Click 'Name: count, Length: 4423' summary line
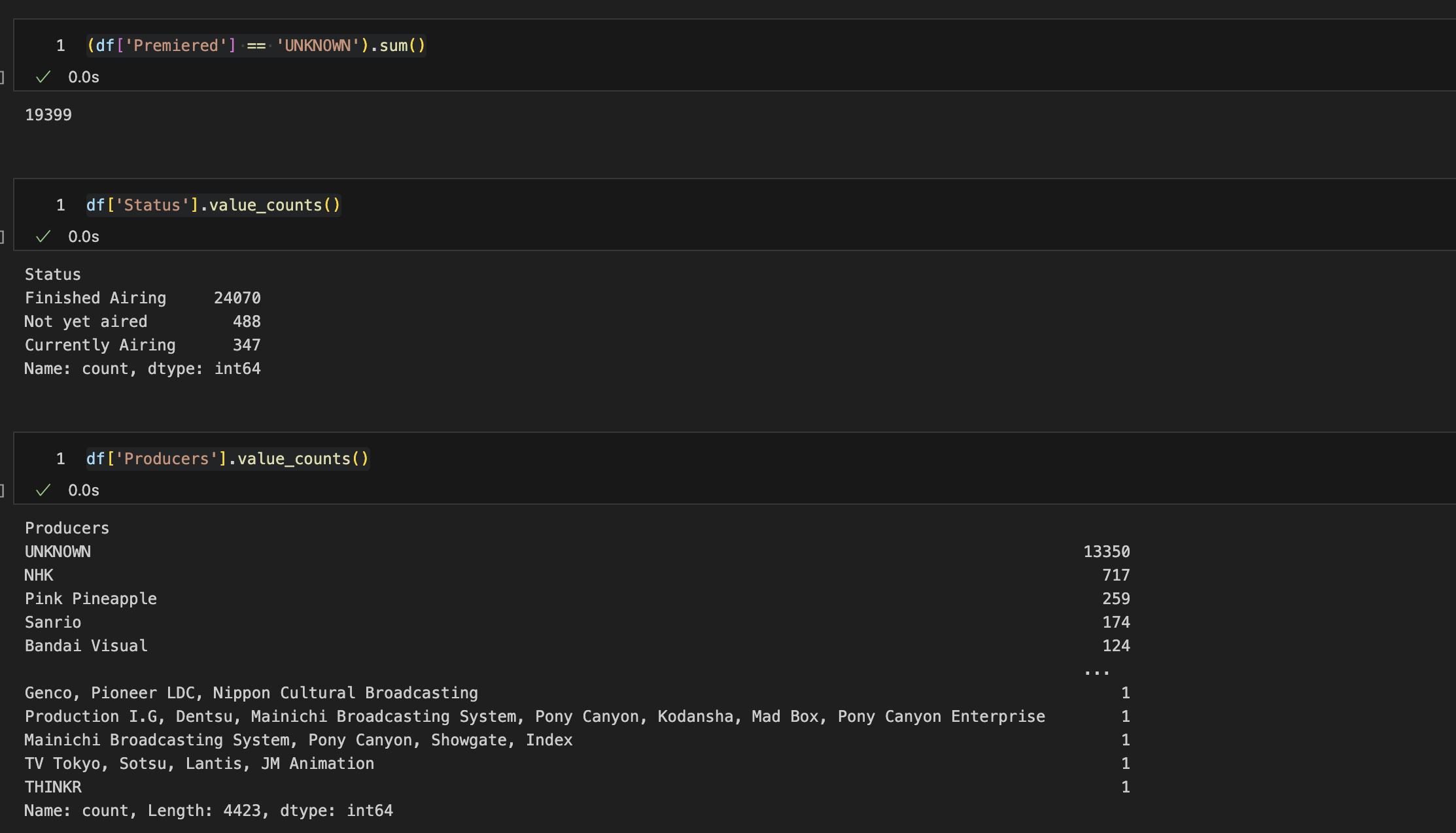 [209, 811]
